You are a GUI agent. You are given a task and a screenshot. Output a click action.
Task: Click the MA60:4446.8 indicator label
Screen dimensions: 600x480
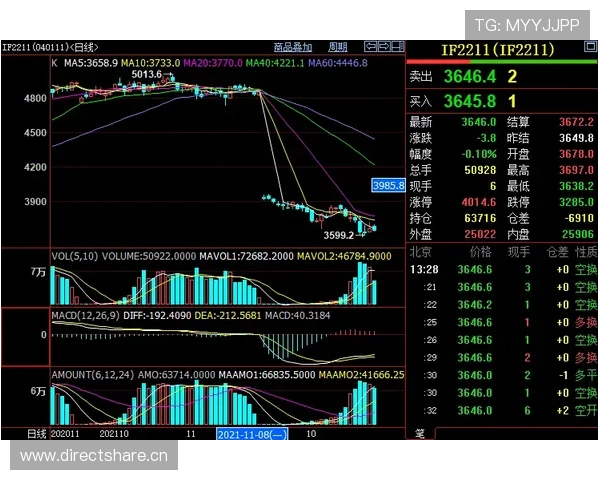coord(338,63)
